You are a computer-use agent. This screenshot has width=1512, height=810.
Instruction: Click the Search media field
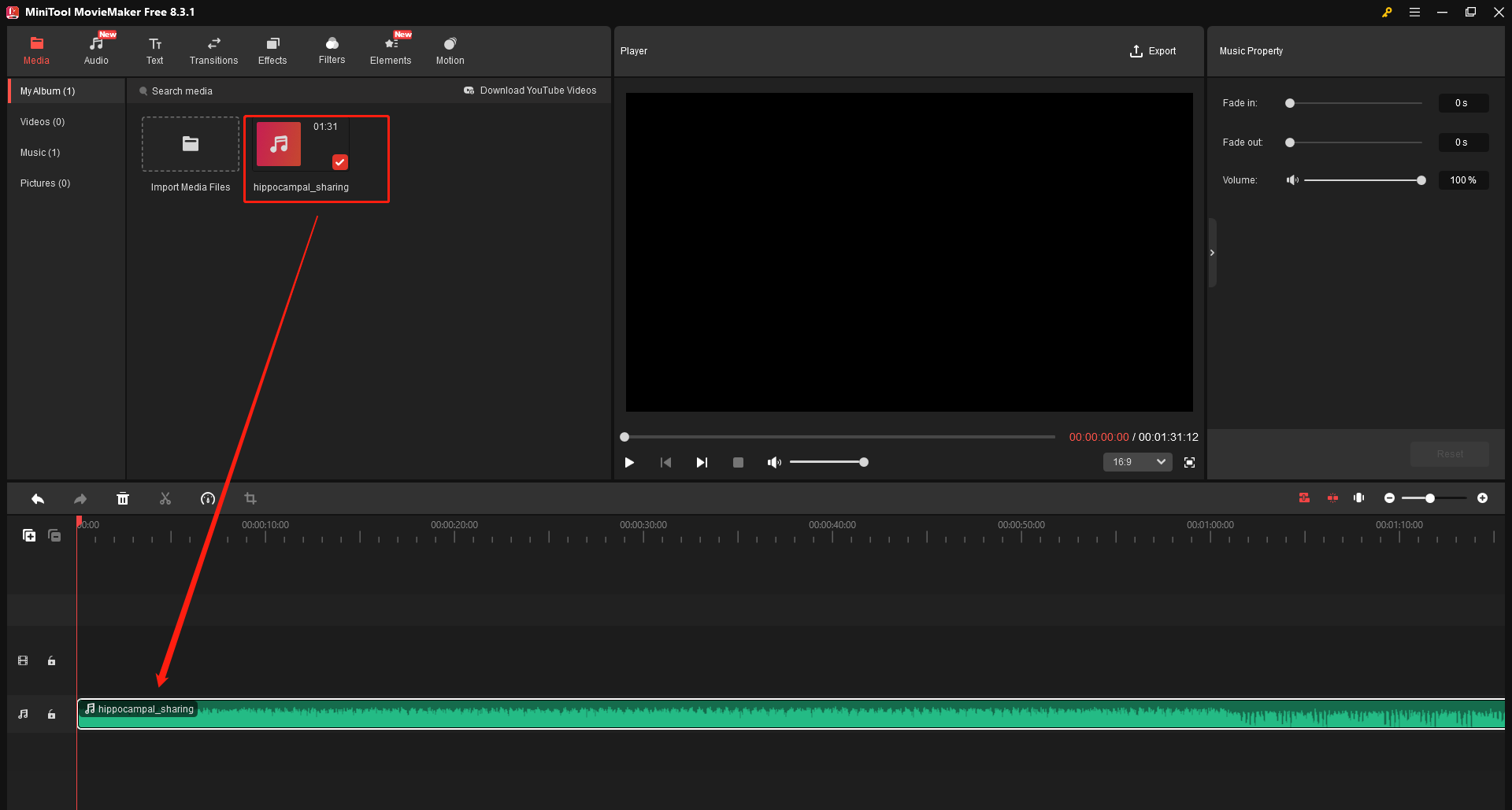[182, 91]
